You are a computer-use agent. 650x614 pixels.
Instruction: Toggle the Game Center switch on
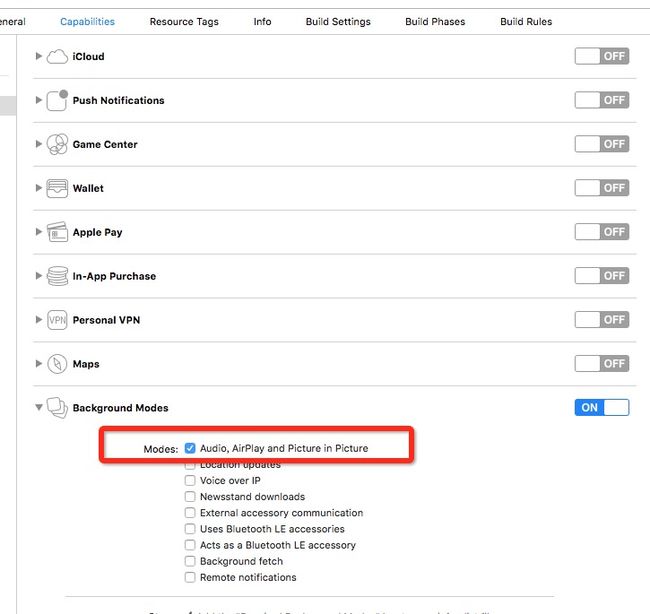[601, 144]
